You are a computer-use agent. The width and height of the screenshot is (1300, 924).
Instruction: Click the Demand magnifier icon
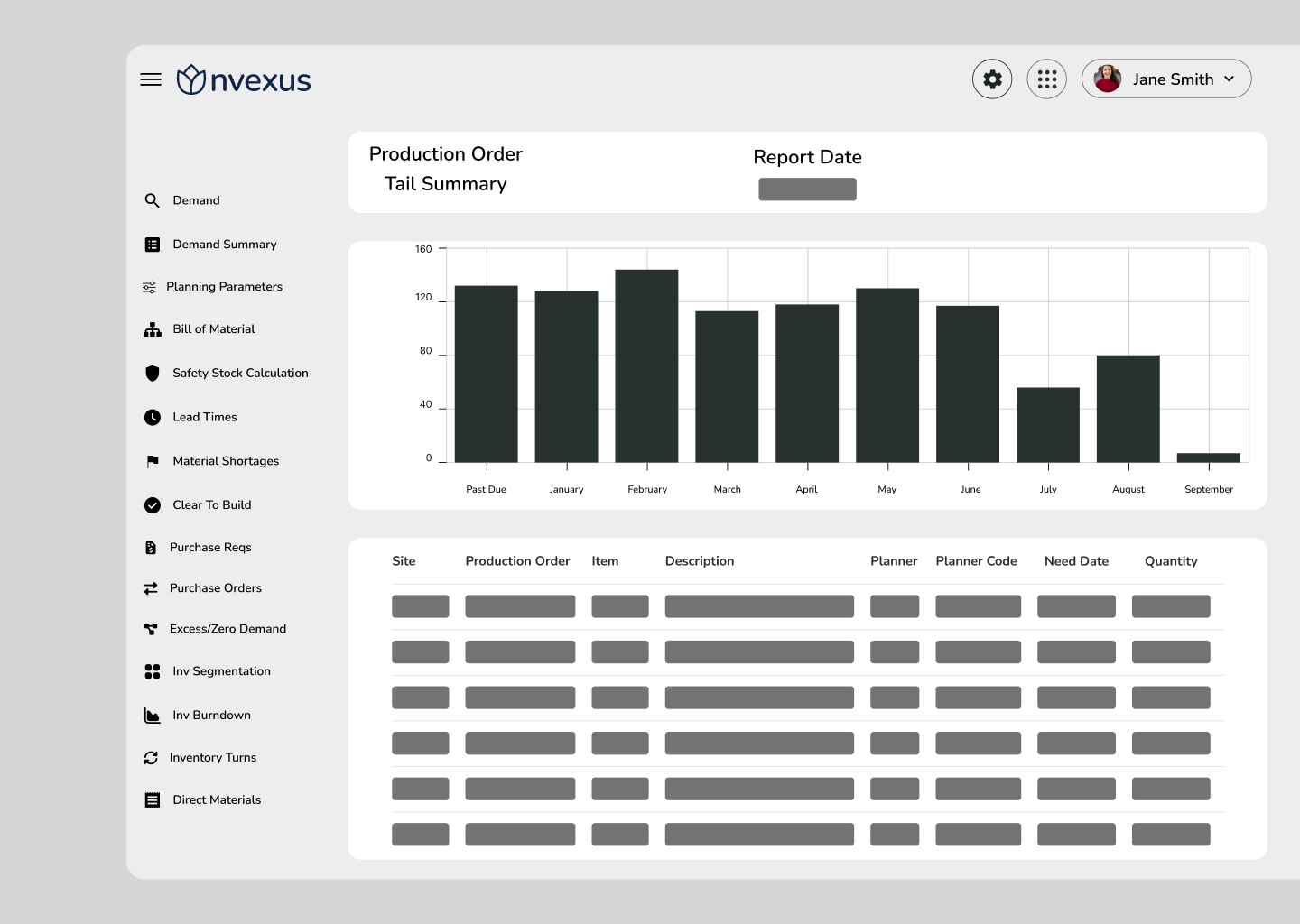[152, 200]
